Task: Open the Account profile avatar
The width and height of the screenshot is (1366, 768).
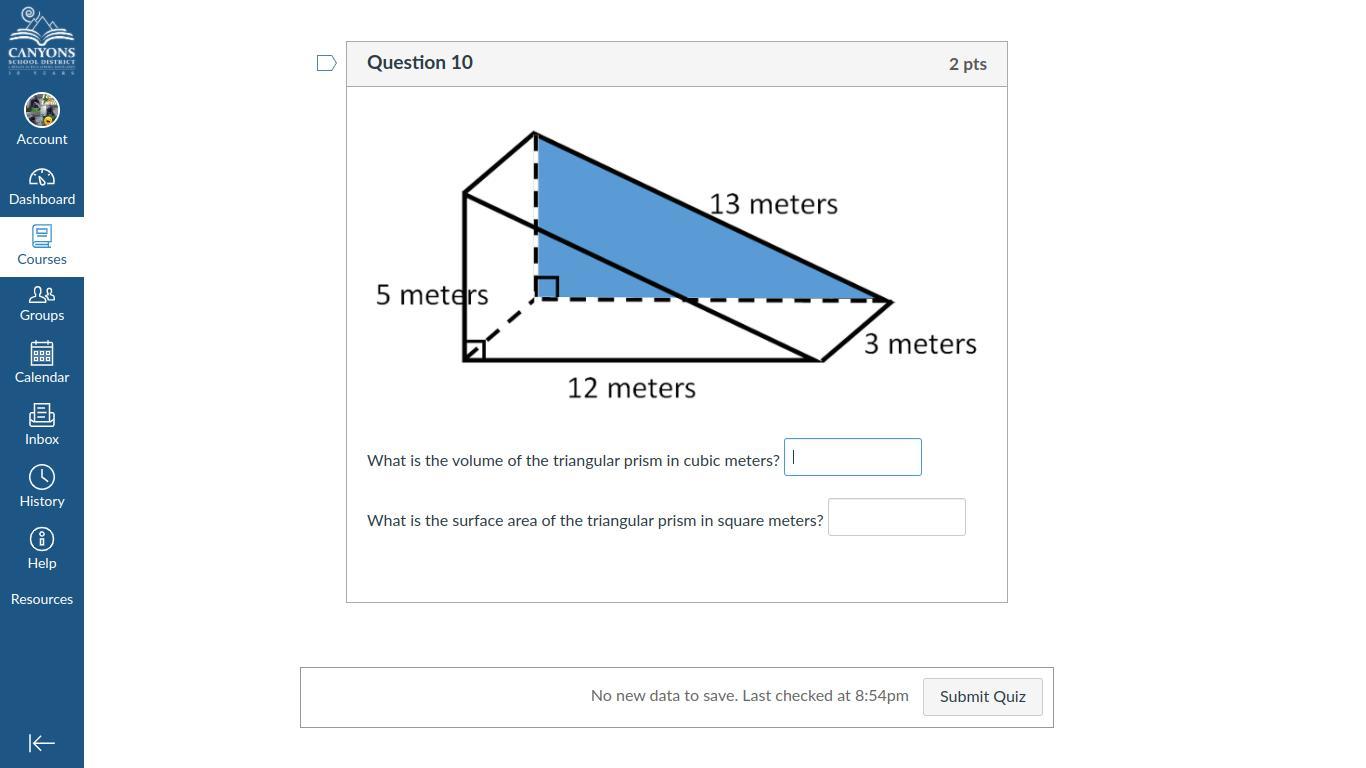Action: pos(42,110)
